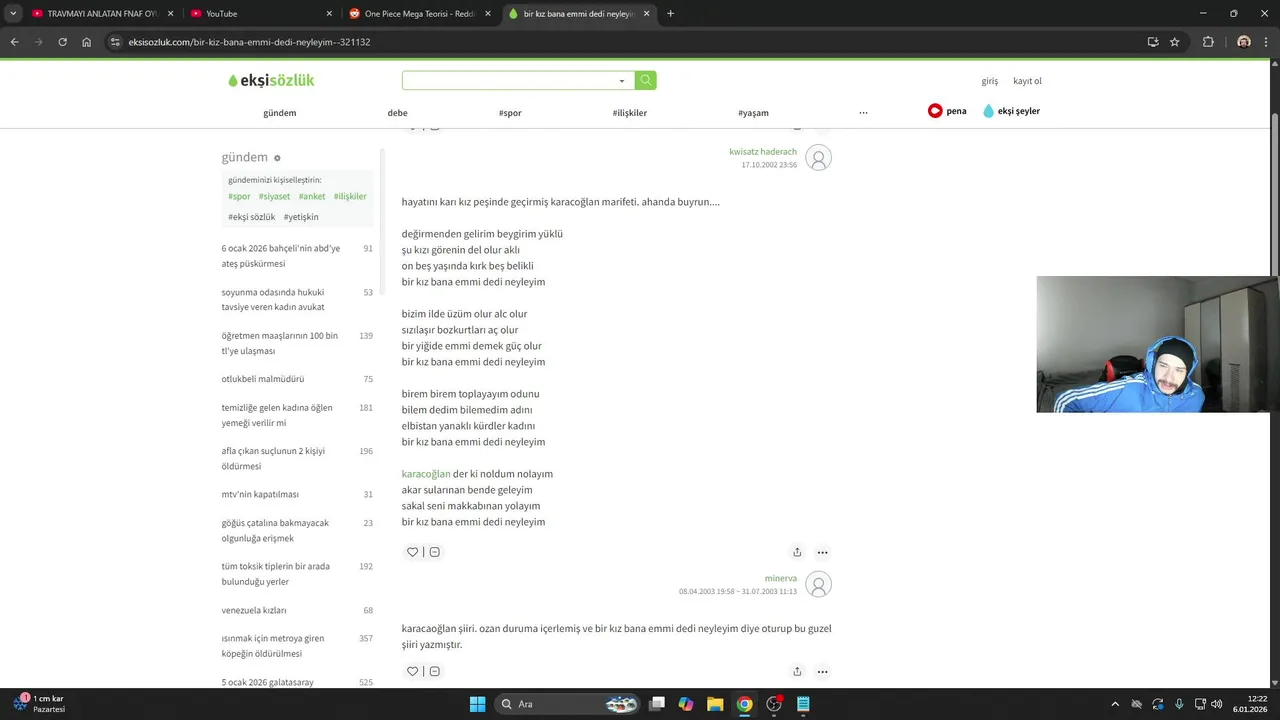
Task: Open the taskbar volume control
Action: click(1217, 704)
